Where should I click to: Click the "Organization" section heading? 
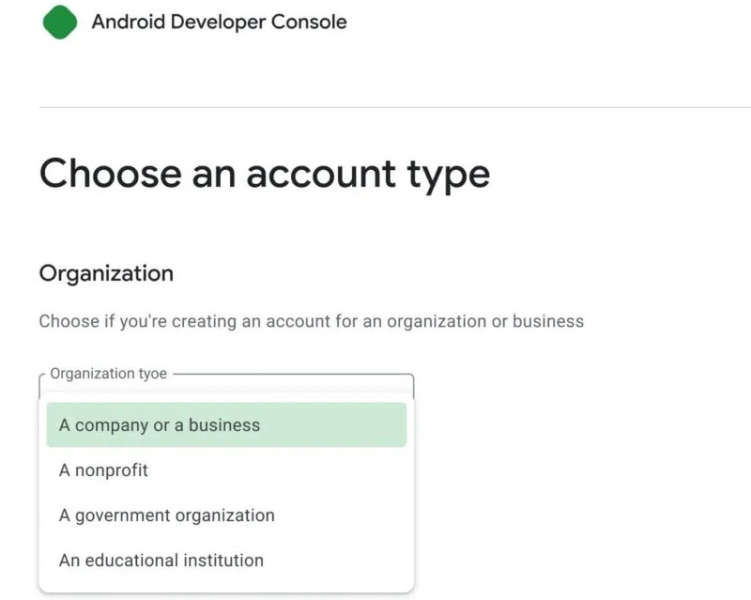[105, 273]
